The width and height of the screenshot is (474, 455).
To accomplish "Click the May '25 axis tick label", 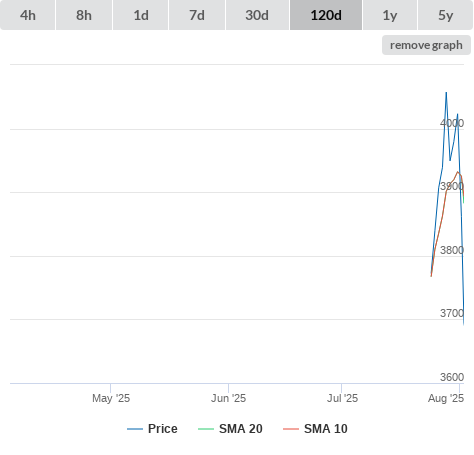I will 111,398.
